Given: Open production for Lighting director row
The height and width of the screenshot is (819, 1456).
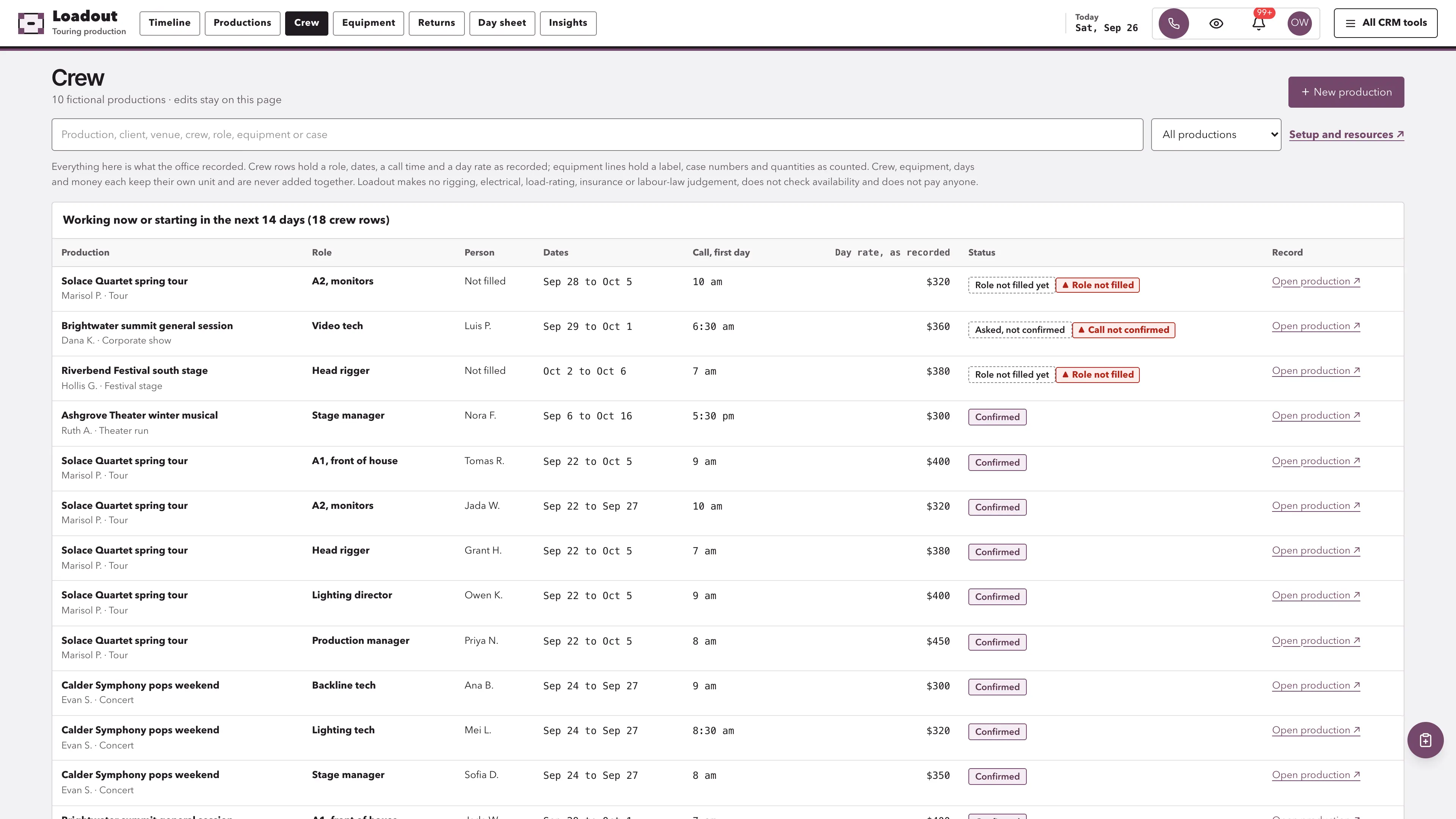Looking at the screenshot, I should 1316,595.
